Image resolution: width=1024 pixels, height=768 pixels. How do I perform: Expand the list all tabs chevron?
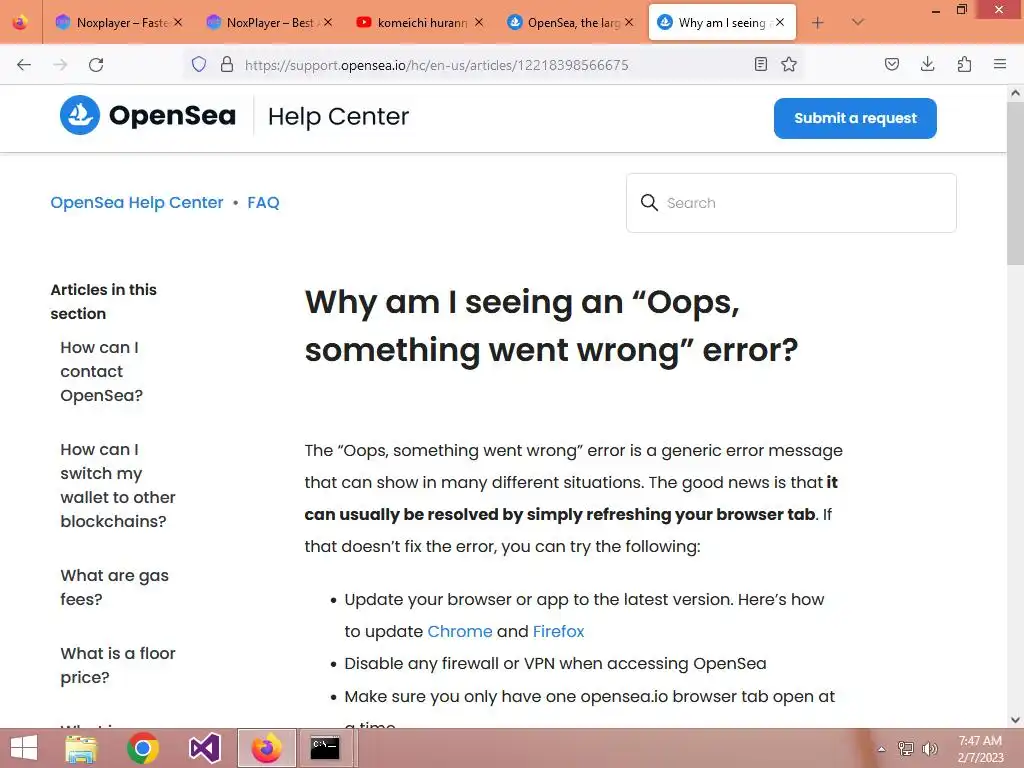858,22
